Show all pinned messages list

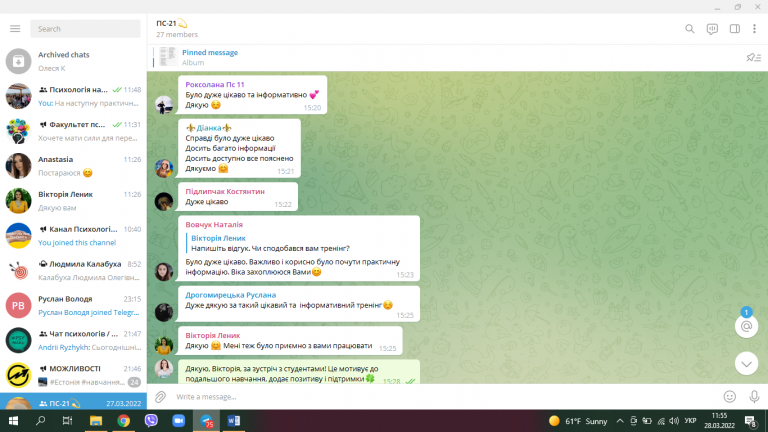(753, 57)
